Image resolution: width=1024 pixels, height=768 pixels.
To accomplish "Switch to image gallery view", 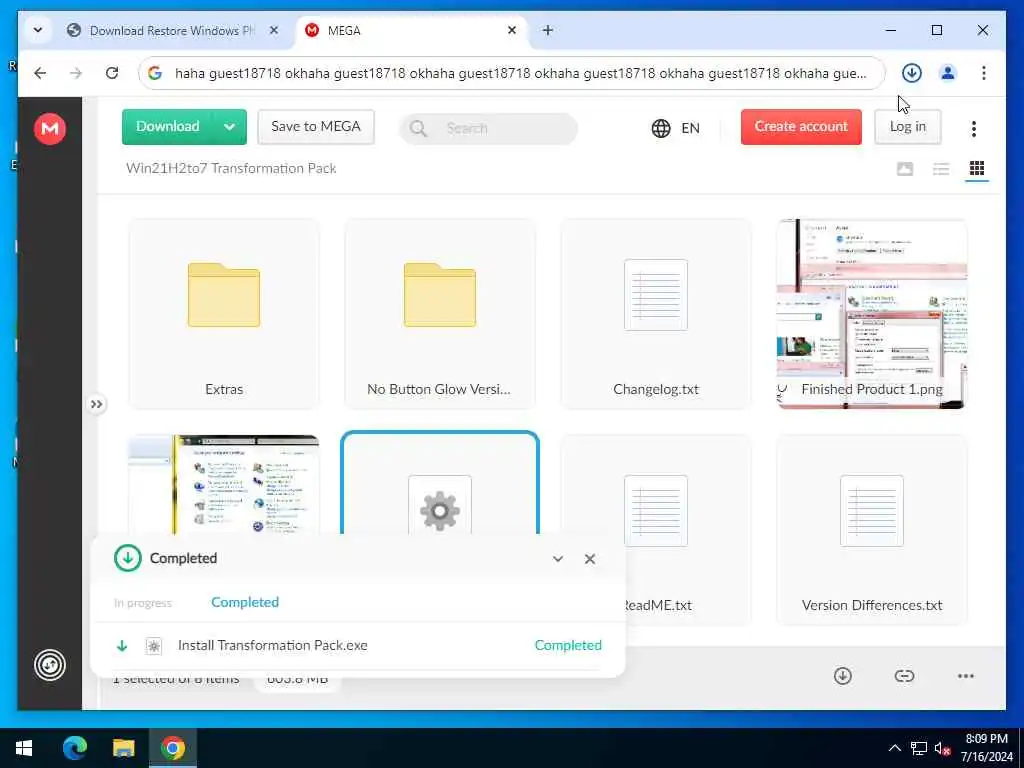I will tap(904, 169).
